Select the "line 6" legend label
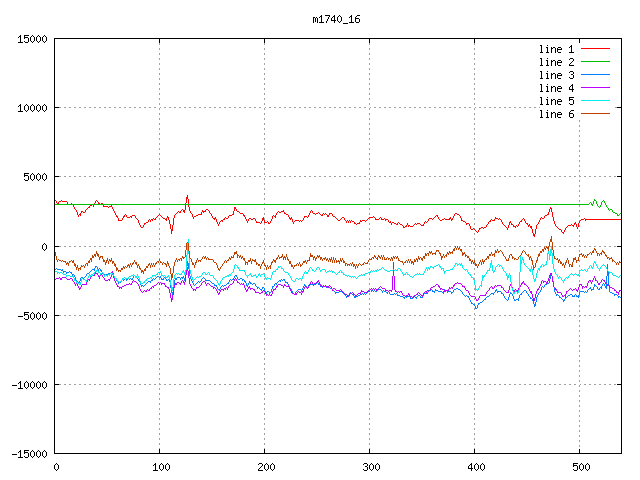The image size is (640, 480). [556, 114]
